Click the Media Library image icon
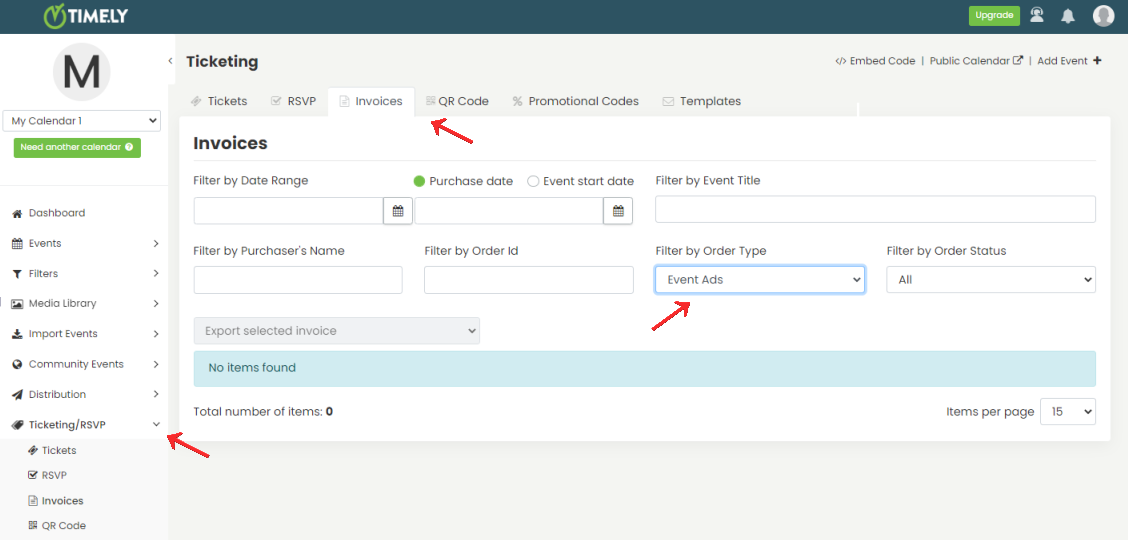 [x=17, y=304]
